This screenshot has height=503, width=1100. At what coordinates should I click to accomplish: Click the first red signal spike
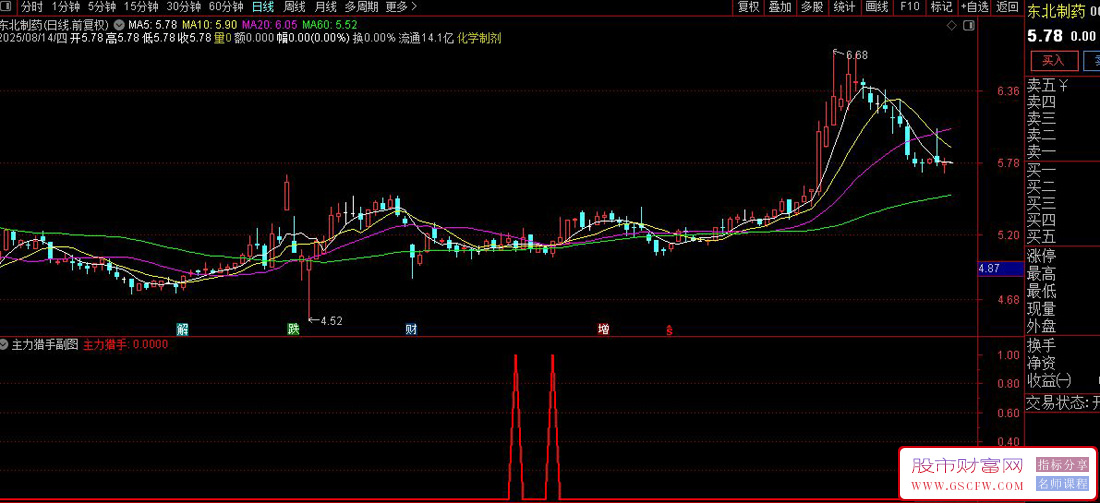[516, 427]
